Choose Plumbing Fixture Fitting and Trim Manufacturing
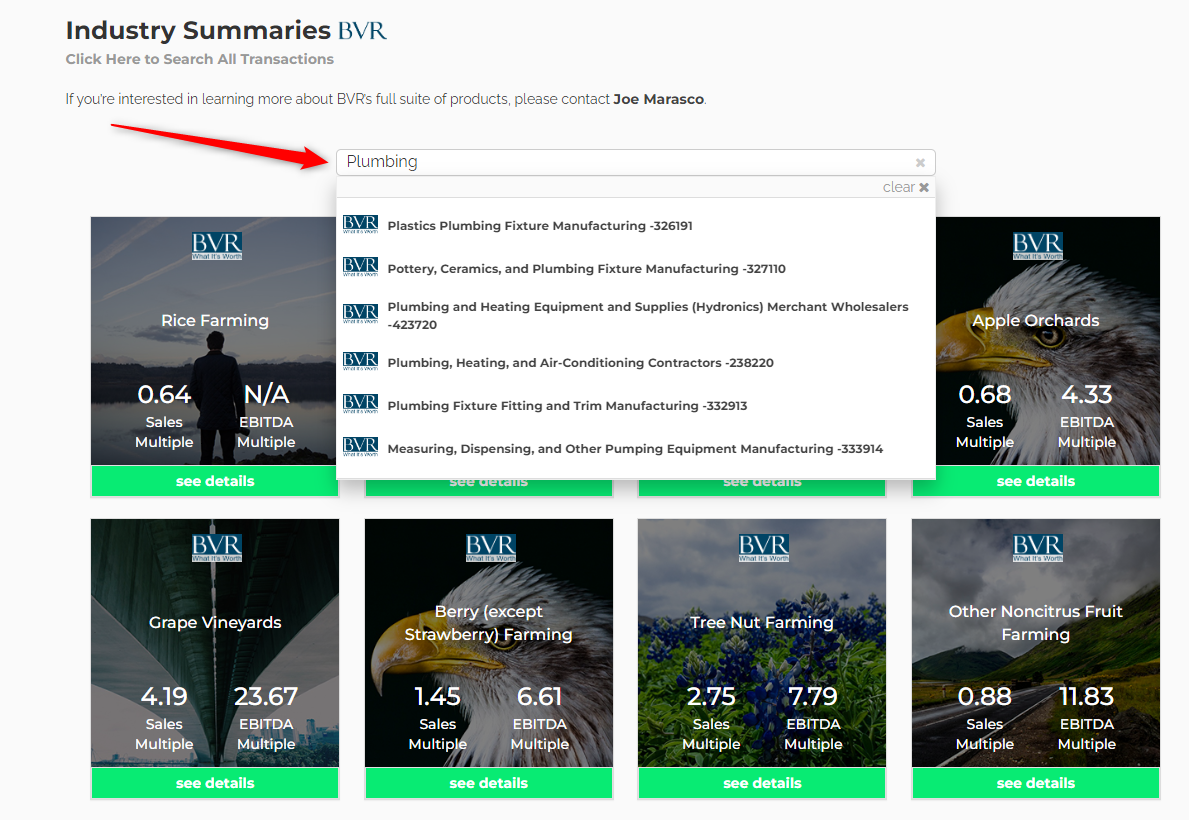This screenshot has height=820, width=1189. click(x=567, y=406)
